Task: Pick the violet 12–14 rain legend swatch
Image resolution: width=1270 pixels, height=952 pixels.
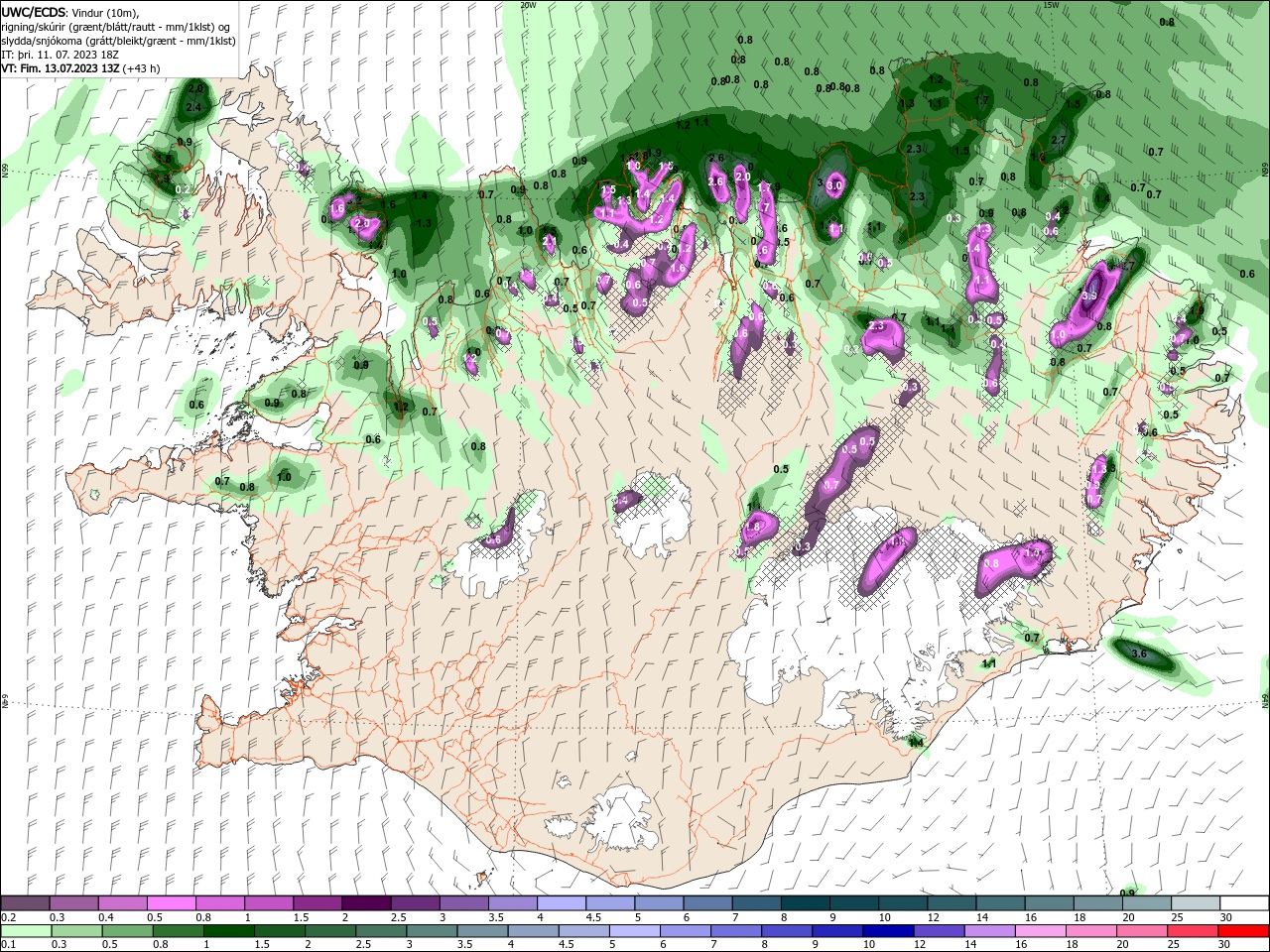Action: point(938,931)
